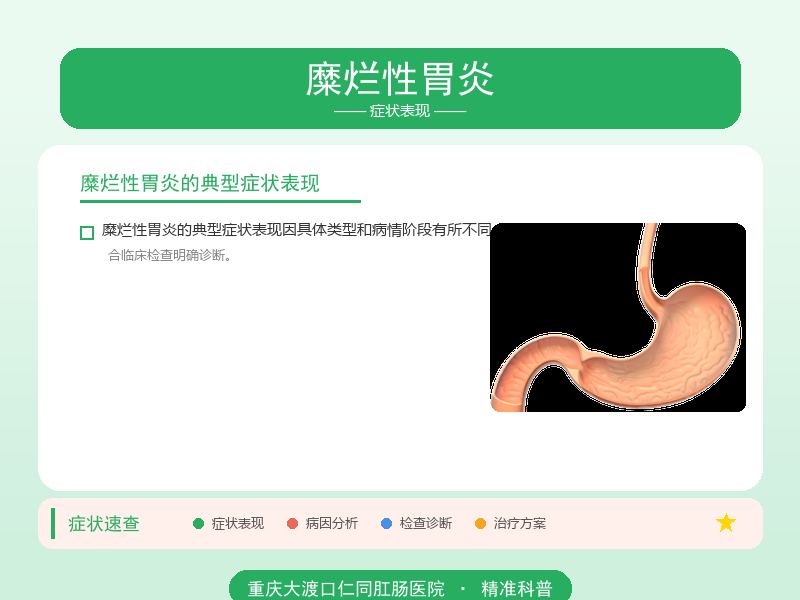Click the yellow star icon
Screen dimensions: 800x600
pyautogui.click(x=726, y=523)
